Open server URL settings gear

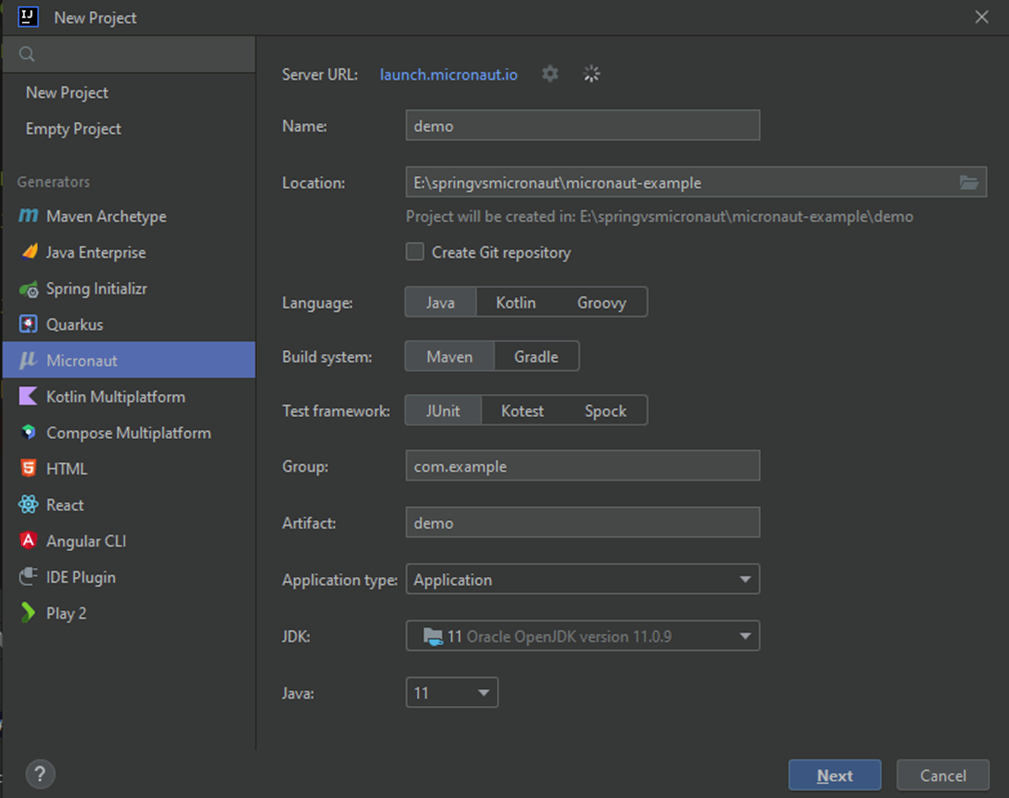tap(550, 74)
